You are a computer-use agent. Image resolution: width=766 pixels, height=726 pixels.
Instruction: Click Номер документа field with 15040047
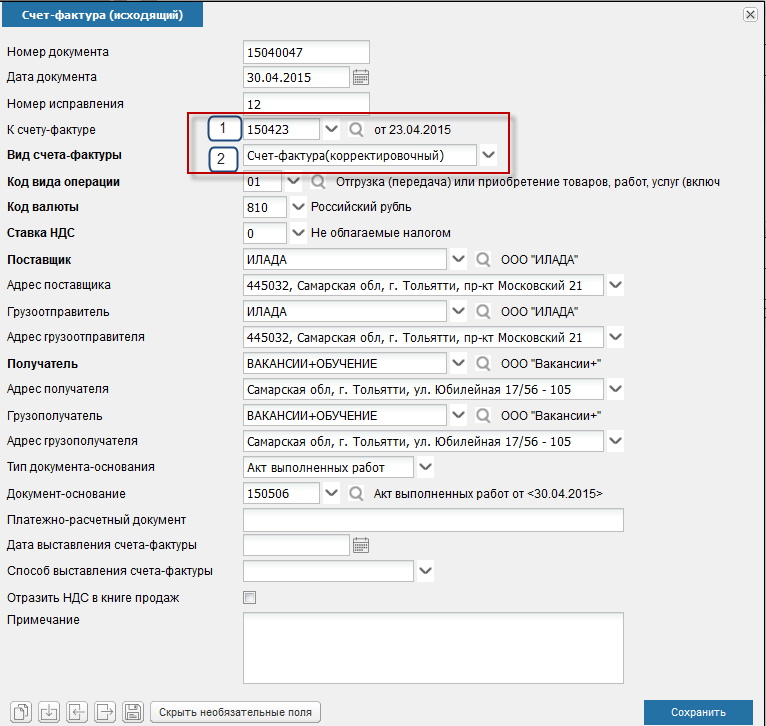[306, 52]
